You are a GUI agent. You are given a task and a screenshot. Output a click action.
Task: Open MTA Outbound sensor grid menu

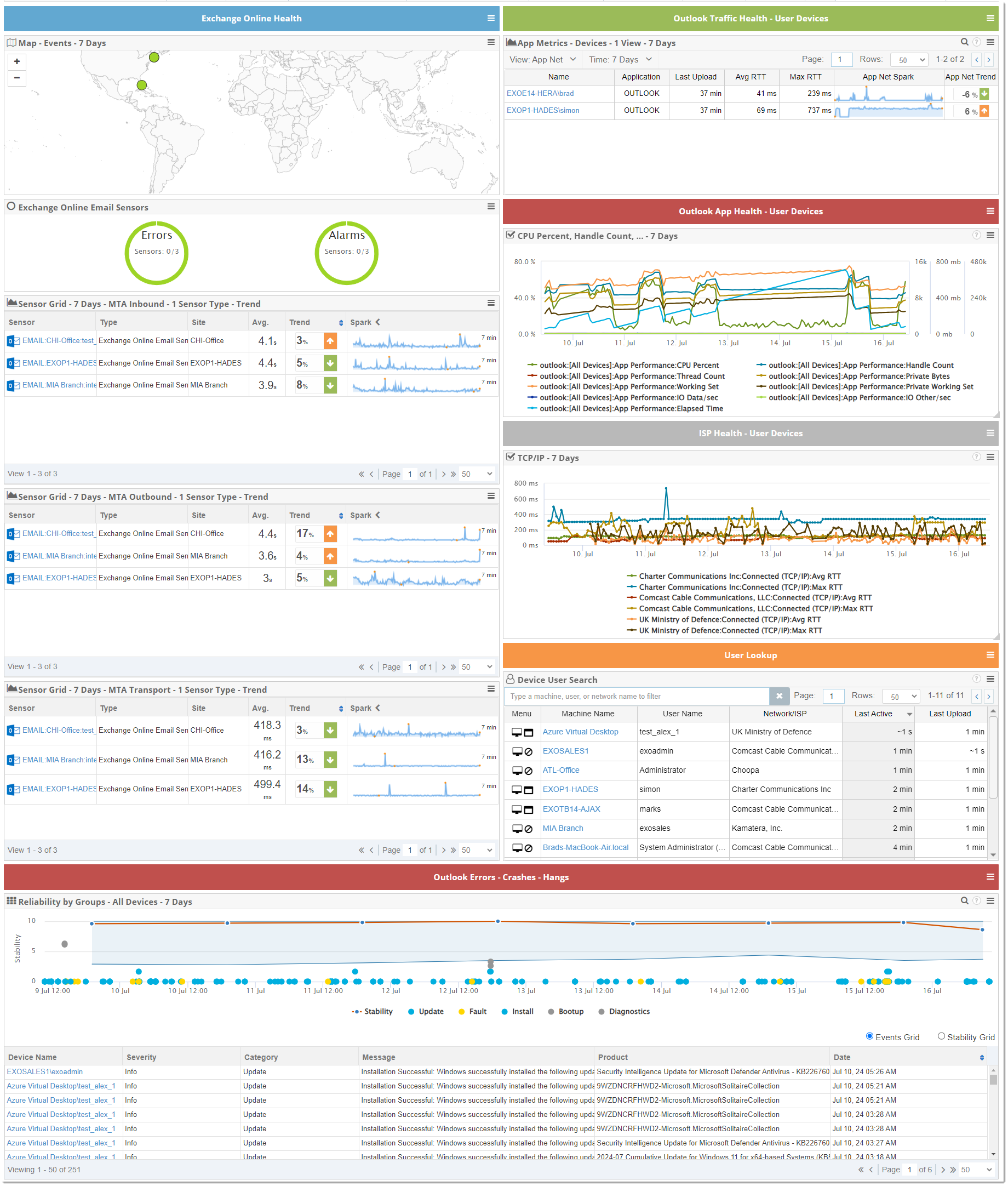[x=490, y=495]
